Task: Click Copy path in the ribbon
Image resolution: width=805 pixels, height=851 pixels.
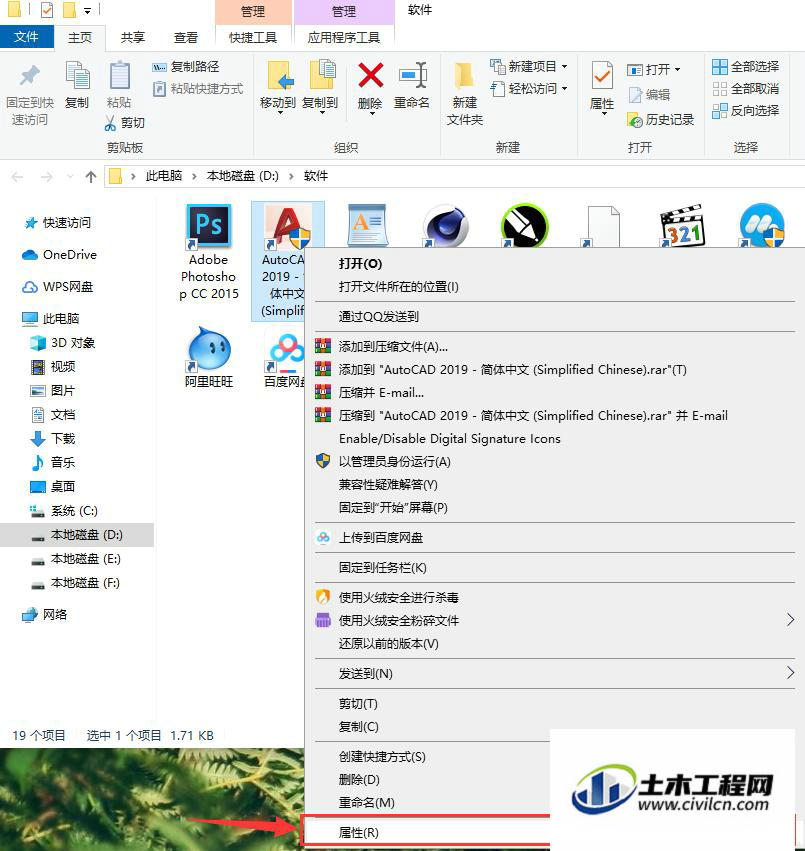Action: pos(186,67)
